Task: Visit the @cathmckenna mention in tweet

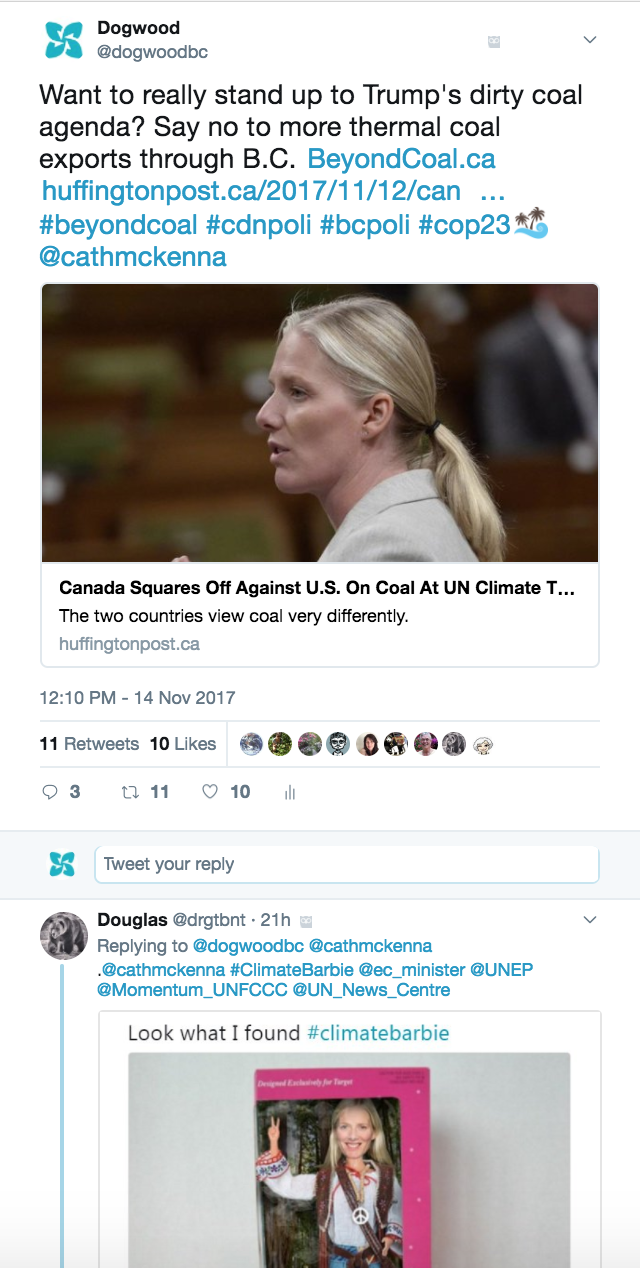Action: tap(133, 257)
